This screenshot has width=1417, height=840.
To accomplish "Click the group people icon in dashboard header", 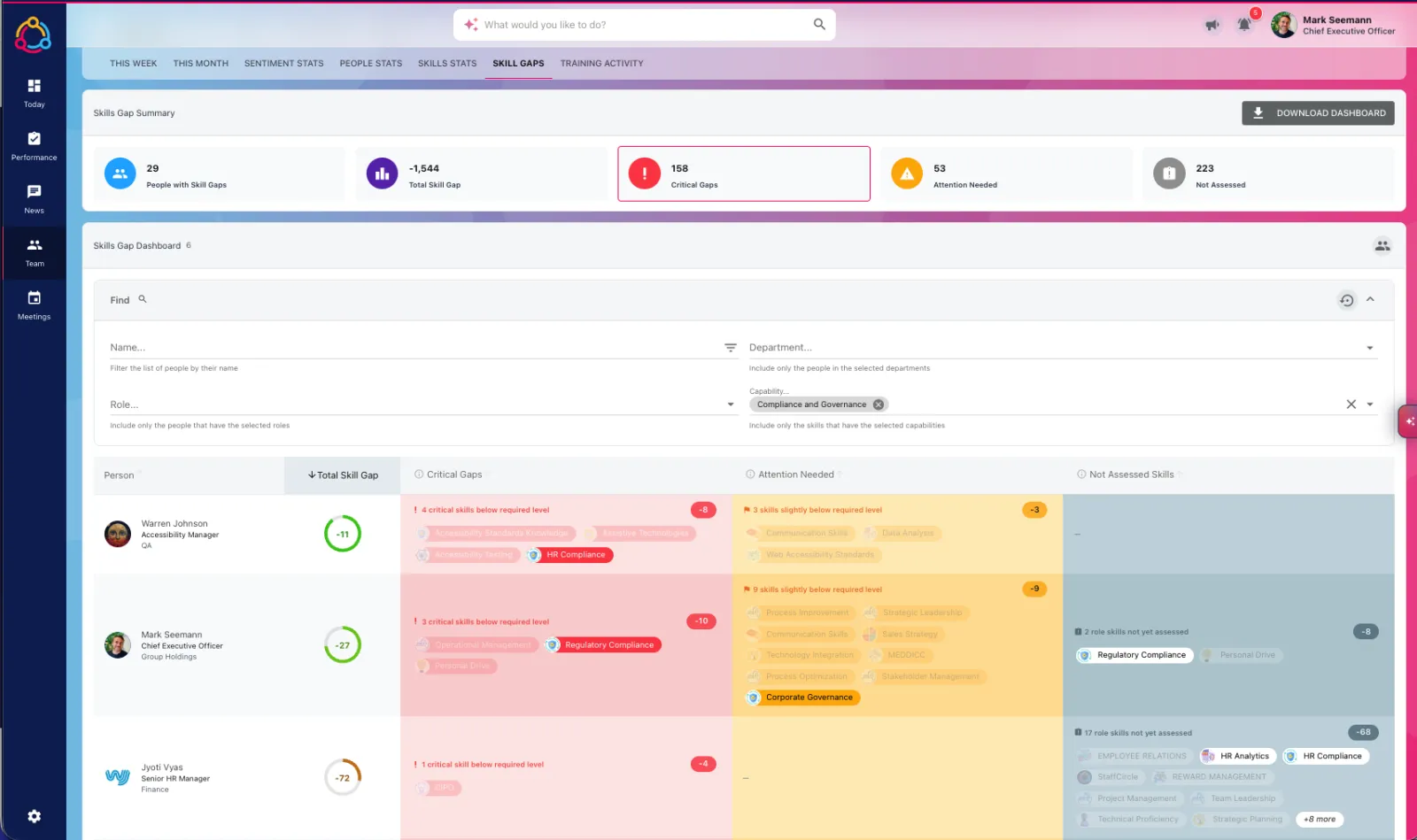I will pos(1382,246).
